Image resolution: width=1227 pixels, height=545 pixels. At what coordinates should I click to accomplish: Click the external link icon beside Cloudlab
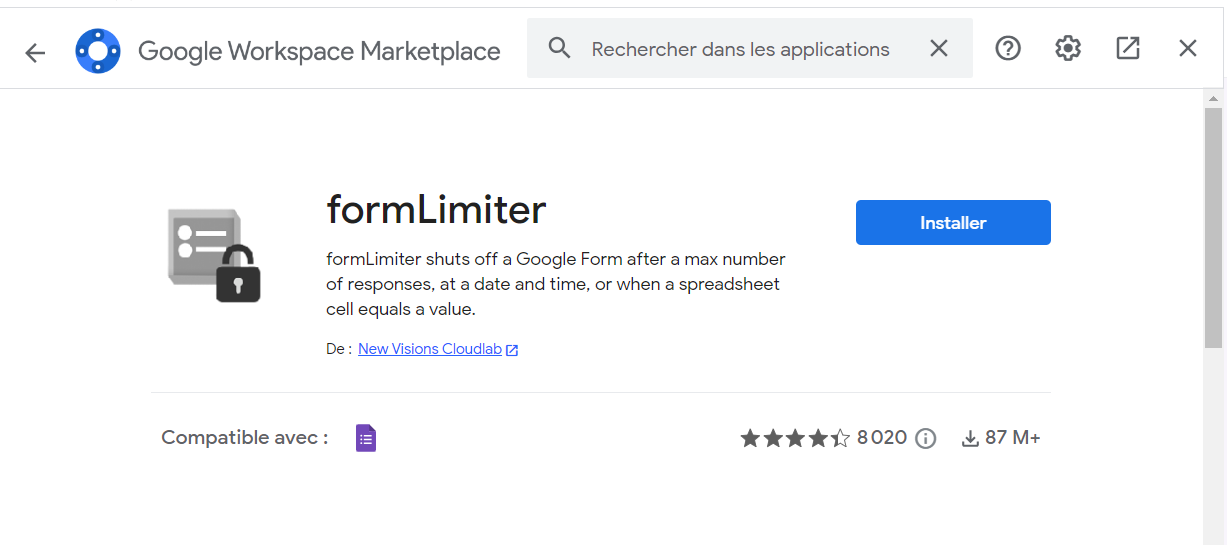512,350
